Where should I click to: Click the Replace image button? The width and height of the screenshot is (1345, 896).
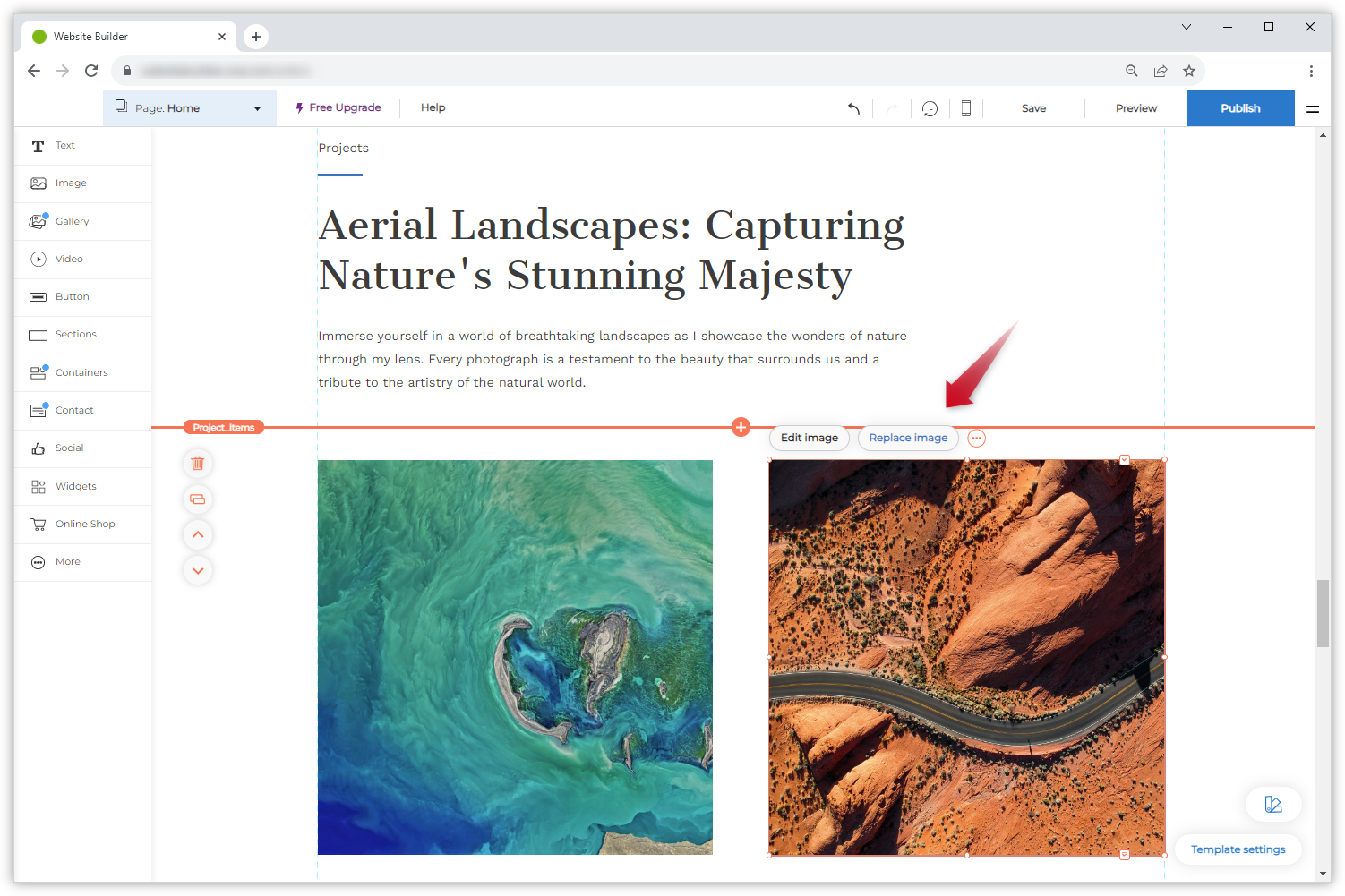tap(907, 438)
